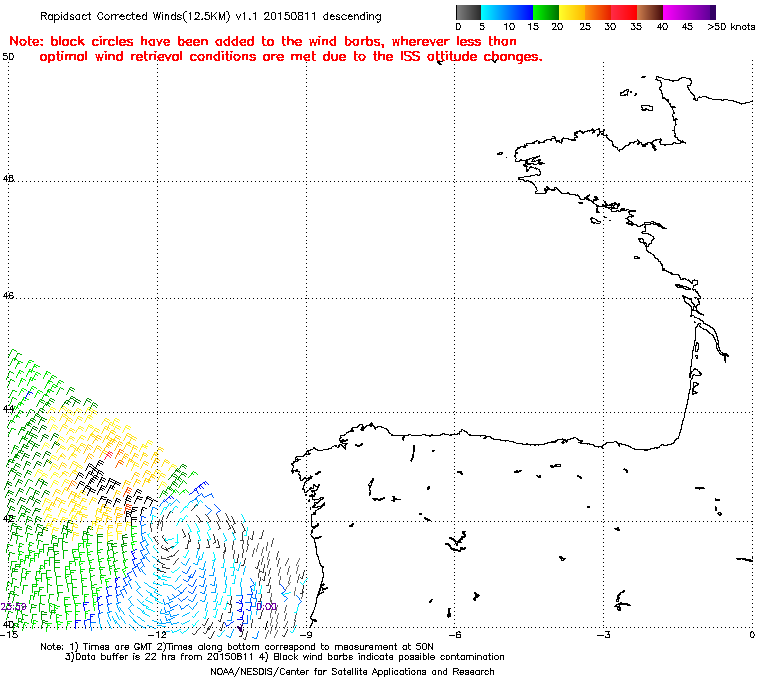
Task: Click the latitude axis label '50'
Action: click(x=8, y=57)
